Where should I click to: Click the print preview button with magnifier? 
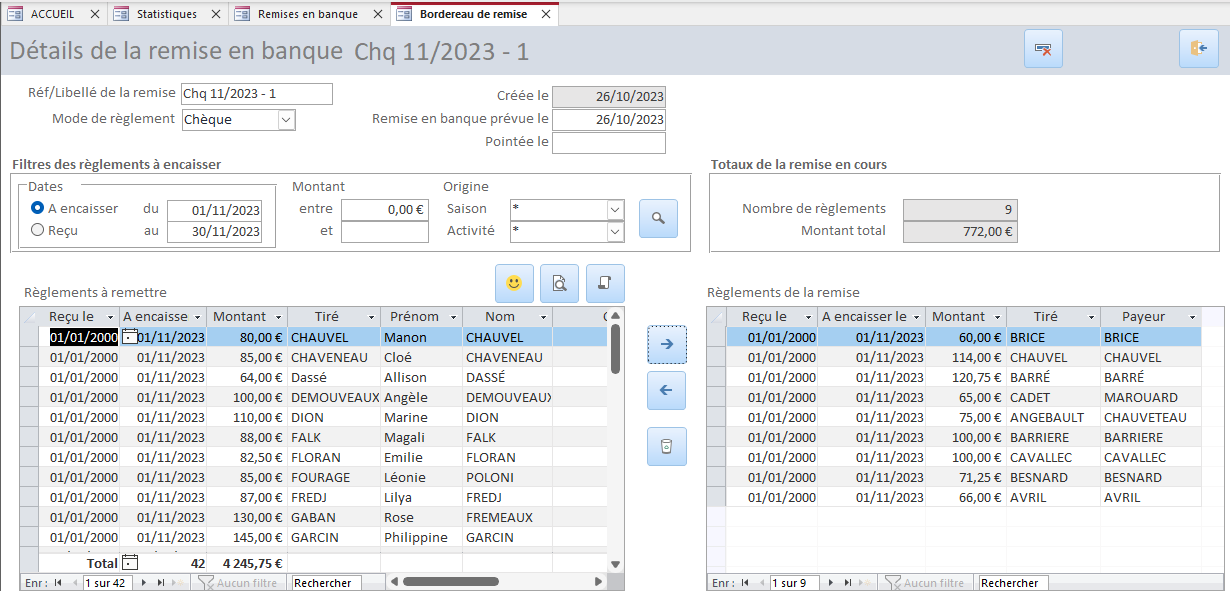click(560, 284)
